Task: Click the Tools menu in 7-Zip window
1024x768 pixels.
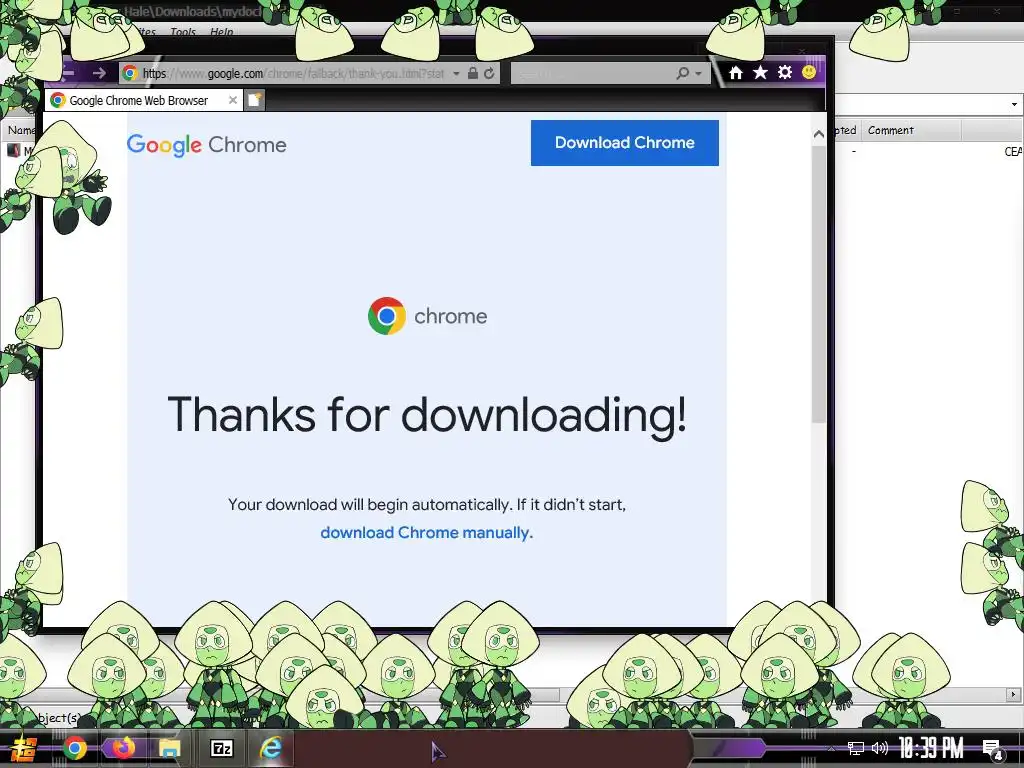Action: pyautogui.click(x=183, y=32)
